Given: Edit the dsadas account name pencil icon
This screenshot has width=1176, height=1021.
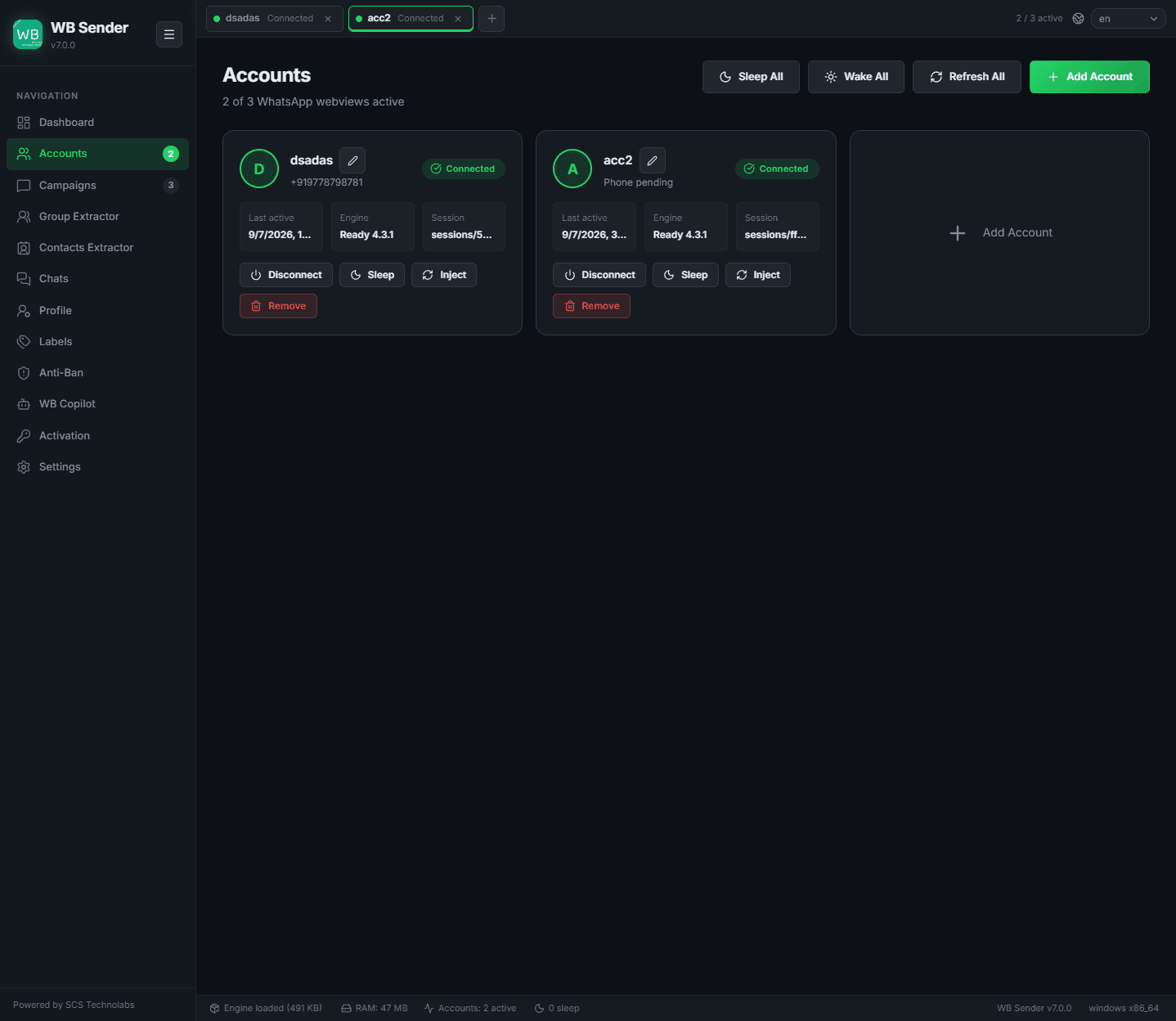Looking at the screenshot, I should pos(352,160).
